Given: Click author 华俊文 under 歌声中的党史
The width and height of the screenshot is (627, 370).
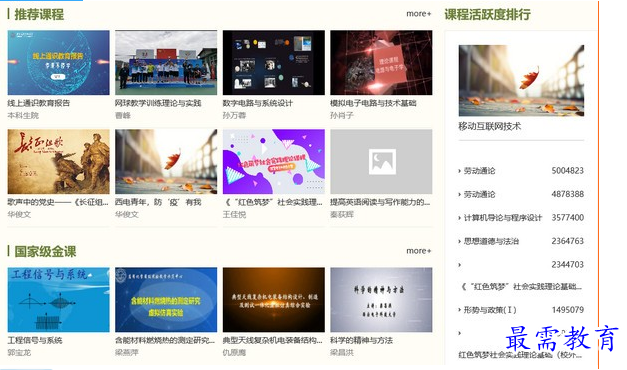Looking at the screenshot, I should tap(19, 214).
